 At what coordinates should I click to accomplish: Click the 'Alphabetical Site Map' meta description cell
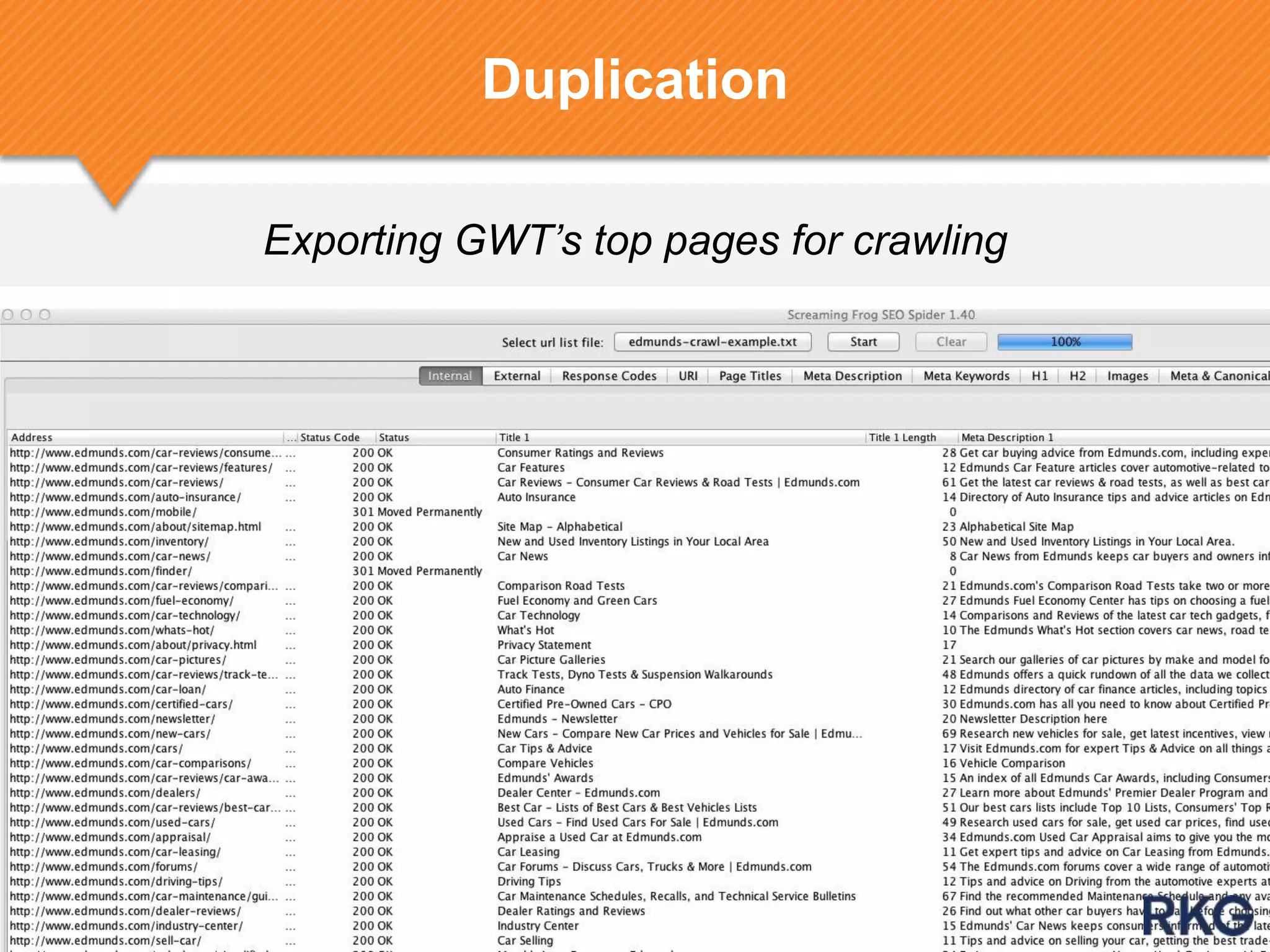tap(1016, 527)
